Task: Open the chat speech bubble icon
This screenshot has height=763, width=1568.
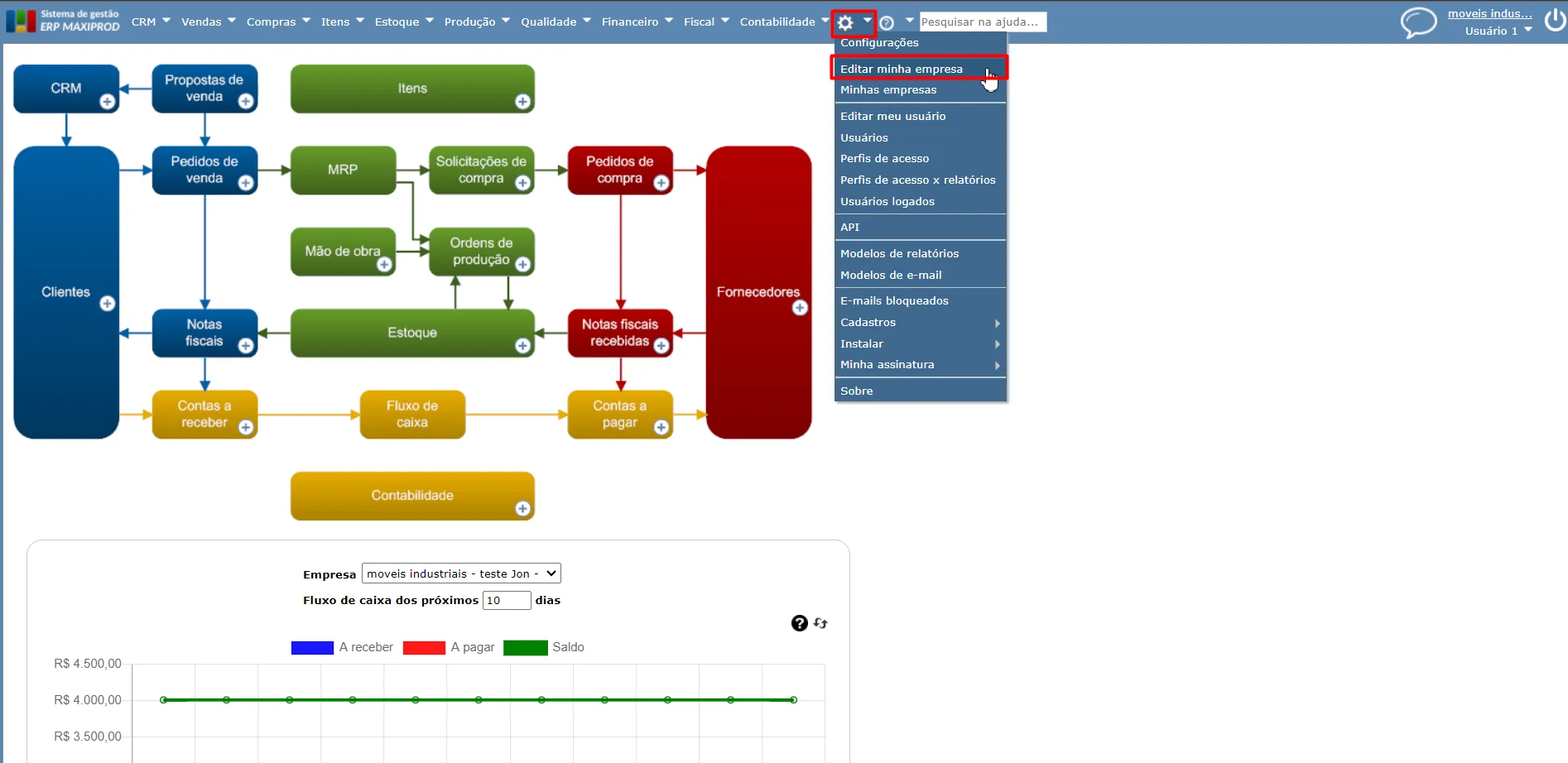Action: tap(1418, 22)
